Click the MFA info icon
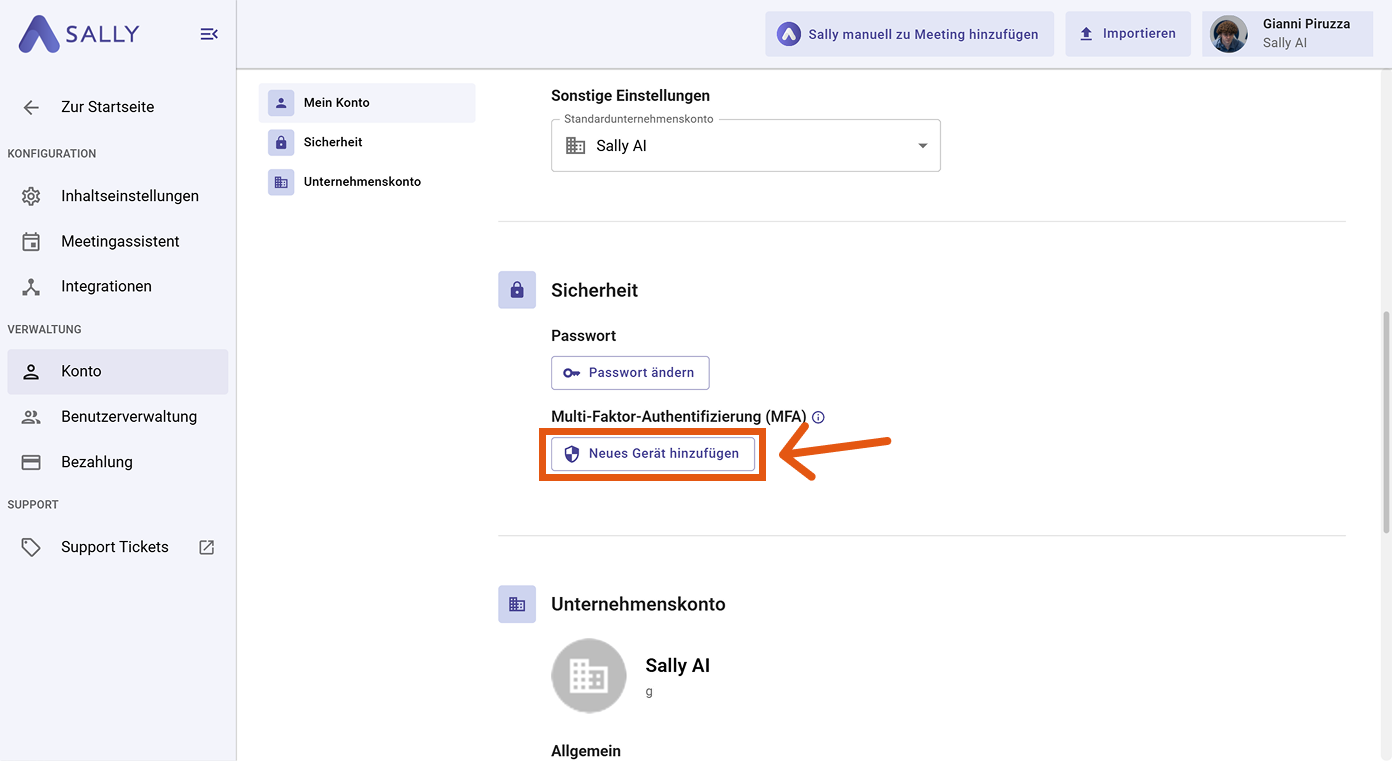Image resolution: width=1392 pixels, height=761 pixels. pyautogui.click(x=818, y=417)
